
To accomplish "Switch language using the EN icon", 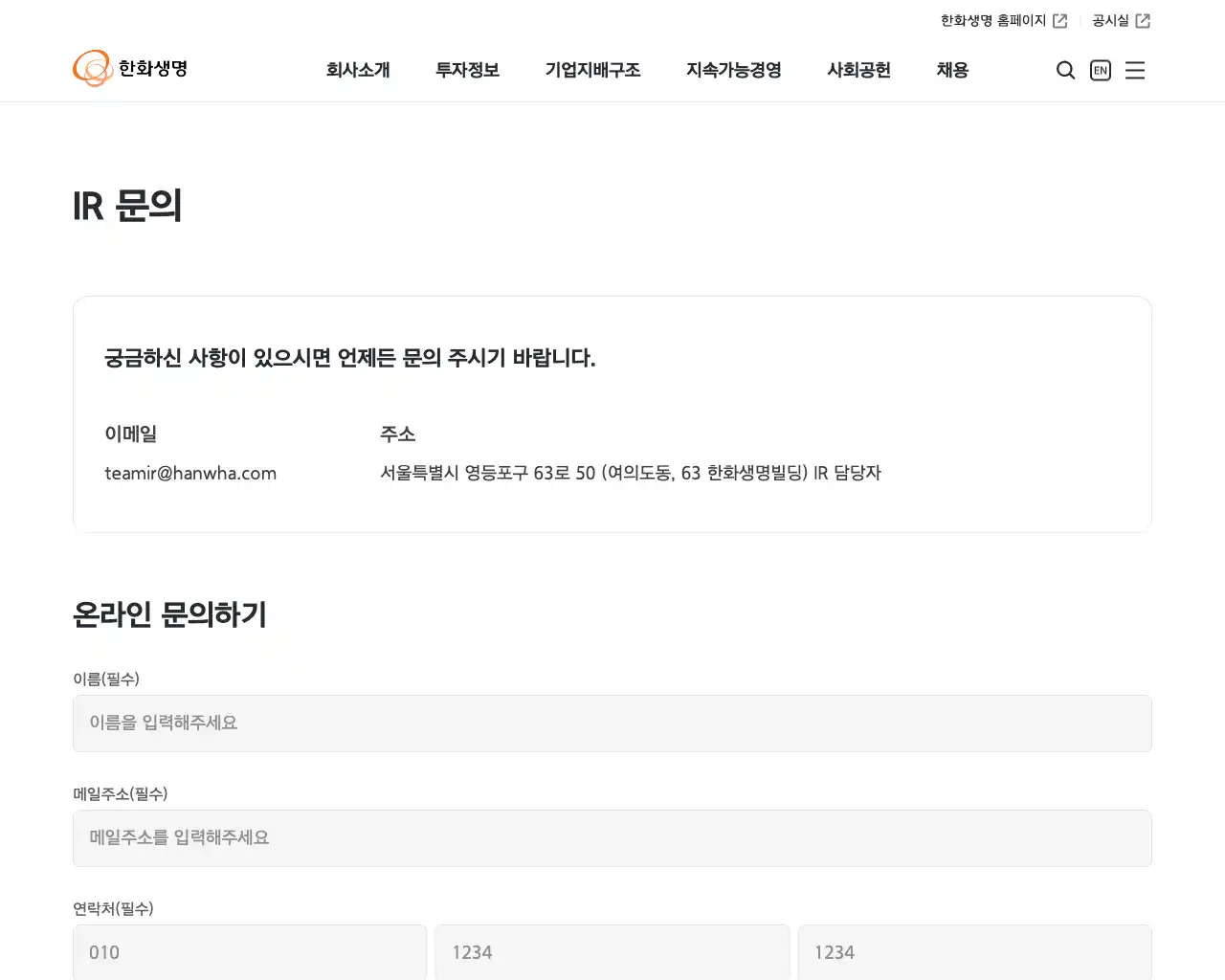I will point(1100,70).
